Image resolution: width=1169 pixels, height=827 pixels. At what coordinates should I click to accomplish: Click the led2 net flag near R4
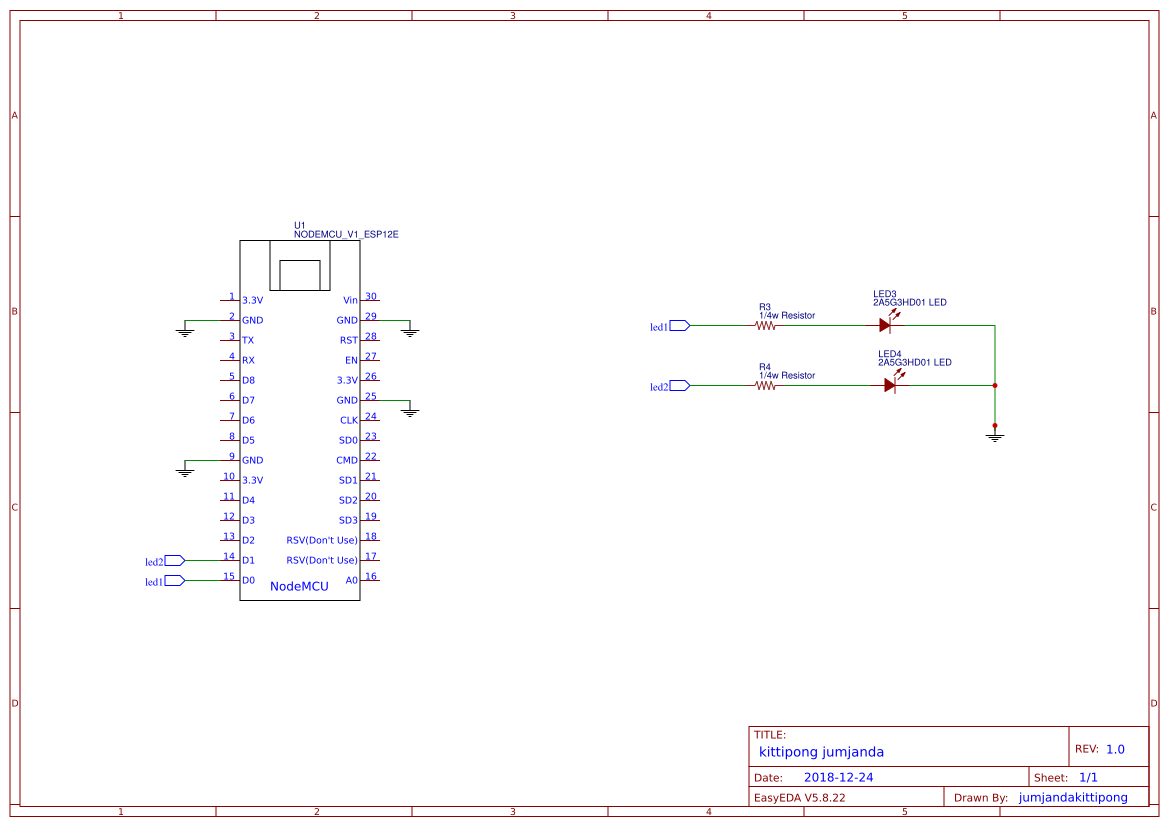[679, 383]
